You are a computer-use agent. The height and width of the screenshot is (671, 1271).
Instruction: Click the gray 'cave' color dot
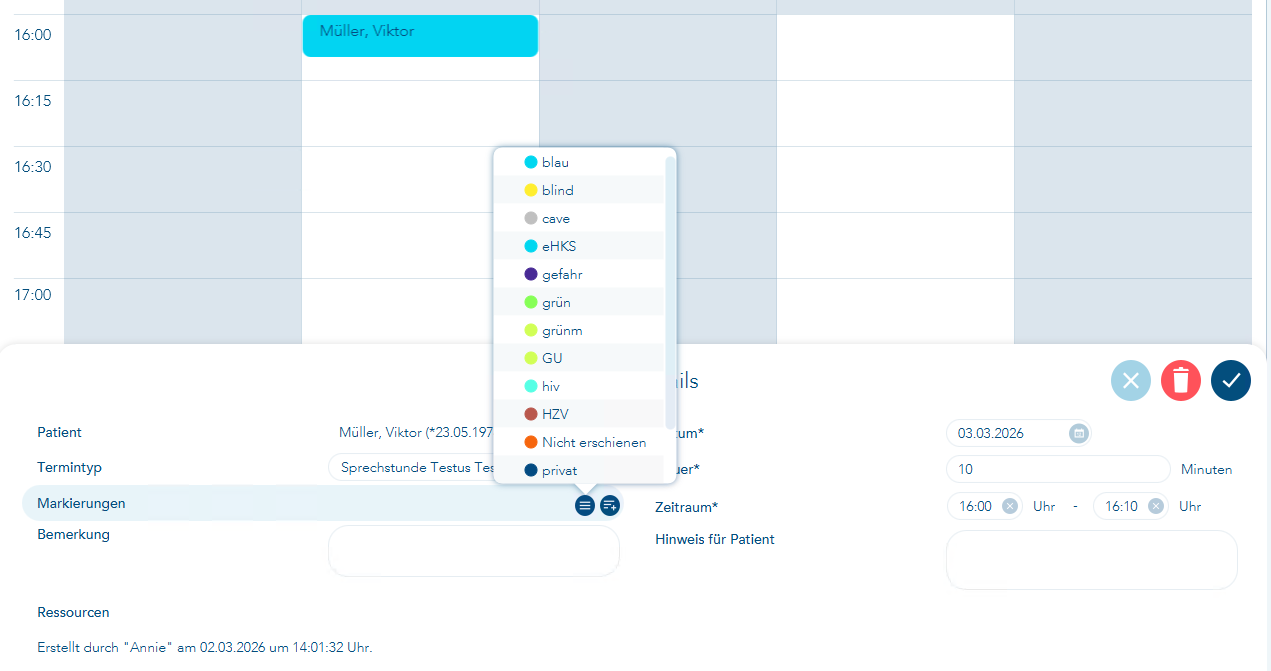[531, 218]
